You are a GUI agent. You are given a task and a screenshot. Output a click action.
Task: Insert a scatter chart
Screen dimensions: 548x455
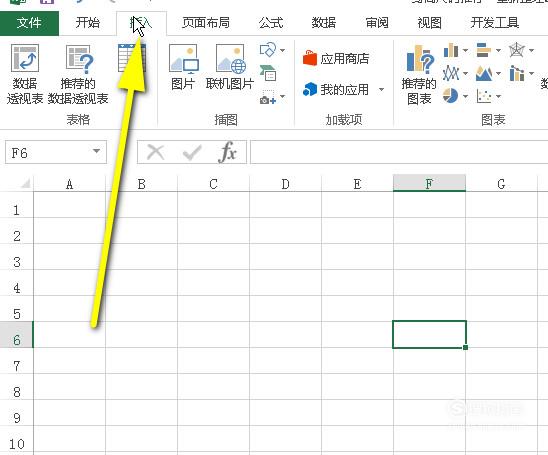click(484, 96)
